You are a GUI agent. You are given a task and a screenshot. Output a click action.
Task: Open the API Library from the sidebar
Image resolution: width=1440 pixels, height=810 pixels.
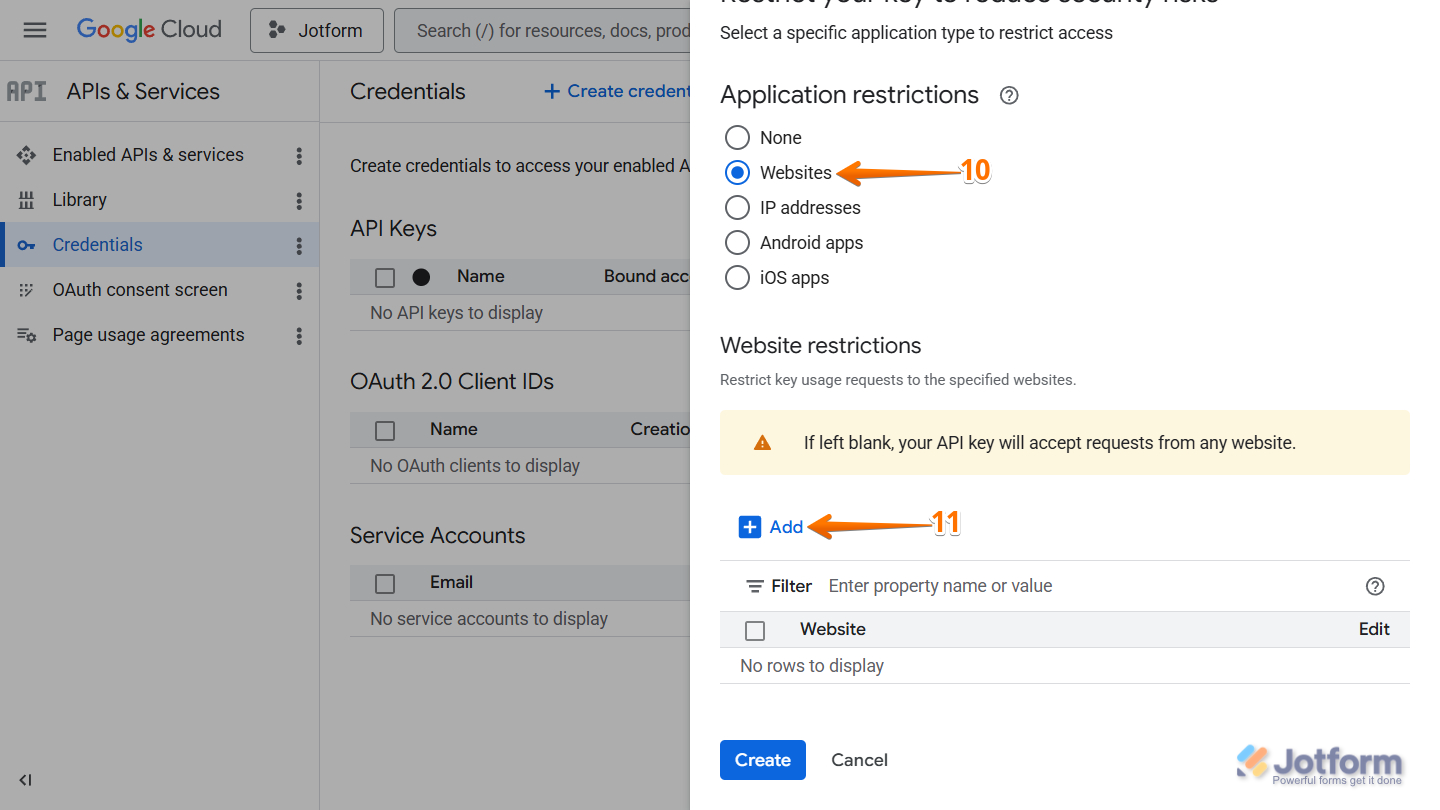click(x=79, y=199)
